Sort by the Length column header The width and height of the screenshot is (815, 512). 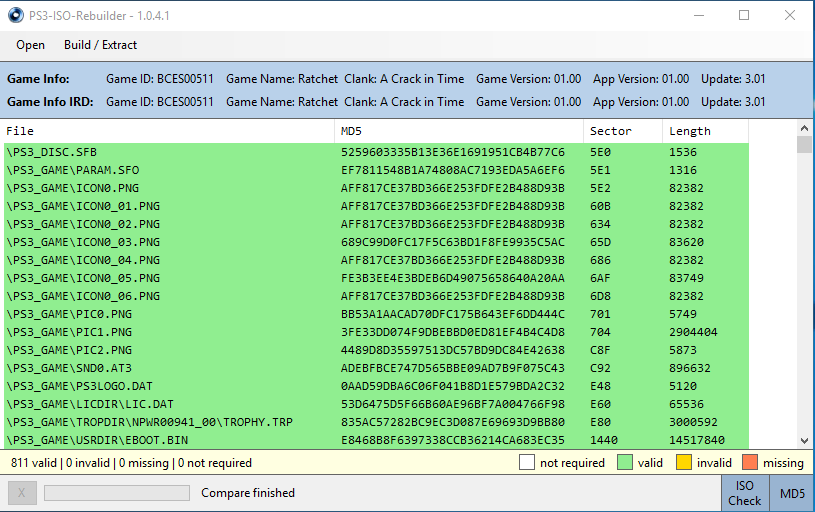[705, 132]
